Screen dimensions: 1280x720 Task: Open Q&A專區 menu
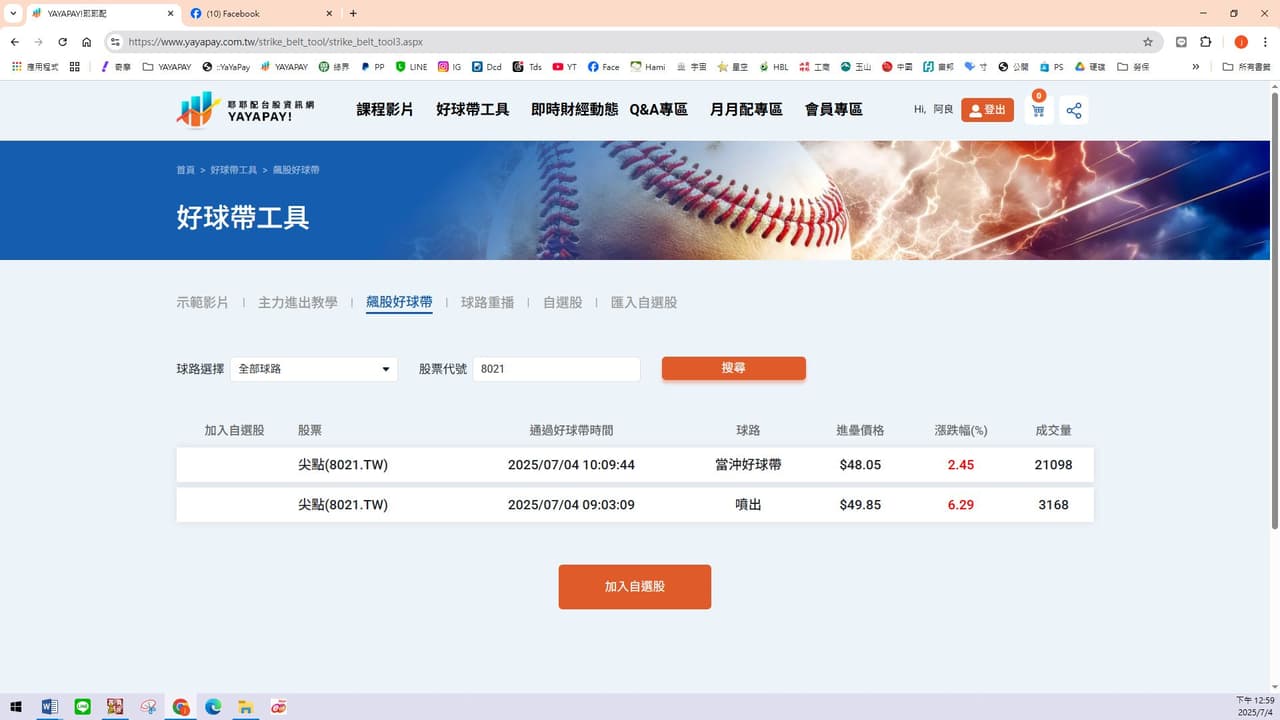[659, 110]
